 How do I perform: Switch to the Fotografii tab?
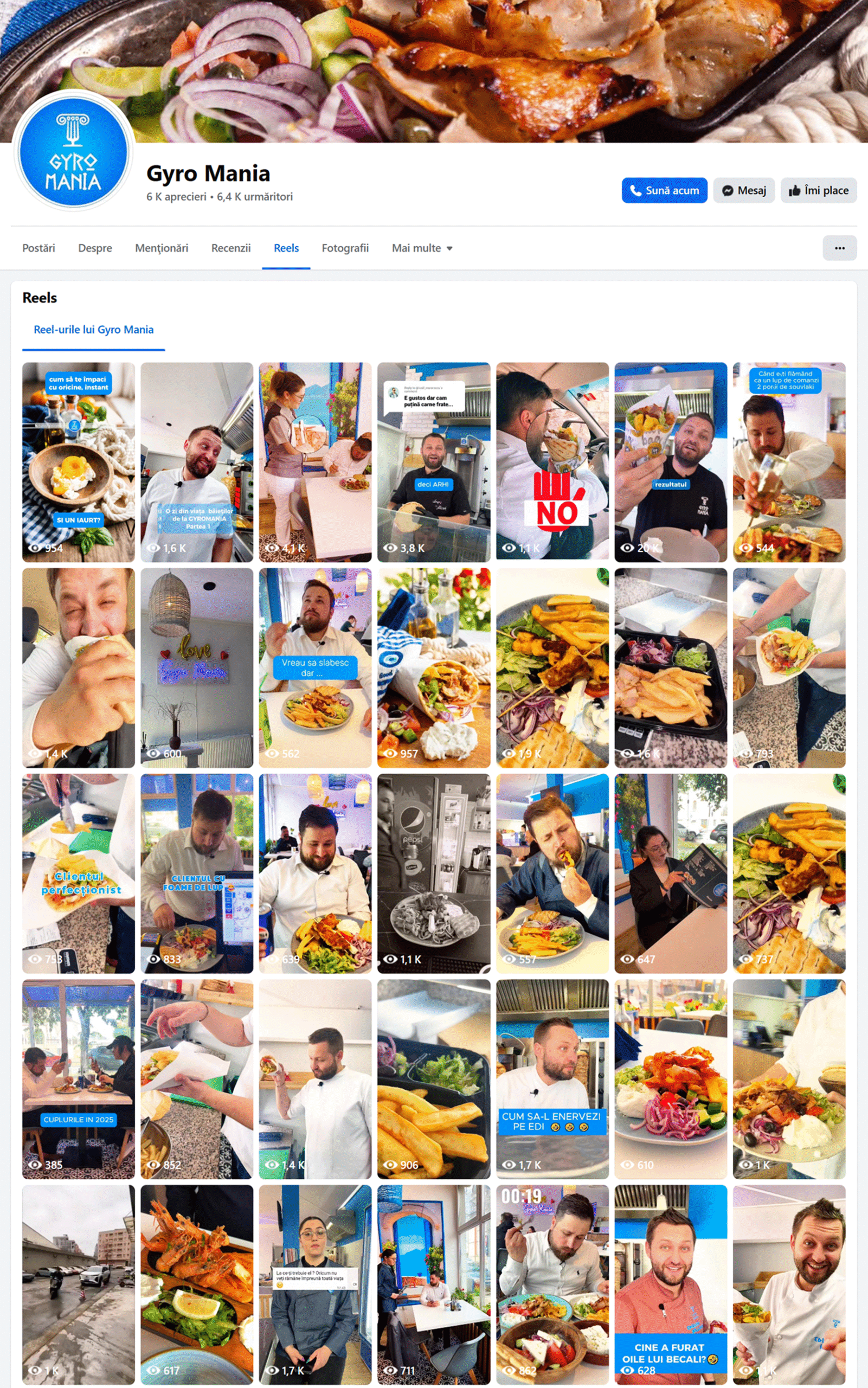click(x=345, y=248)
